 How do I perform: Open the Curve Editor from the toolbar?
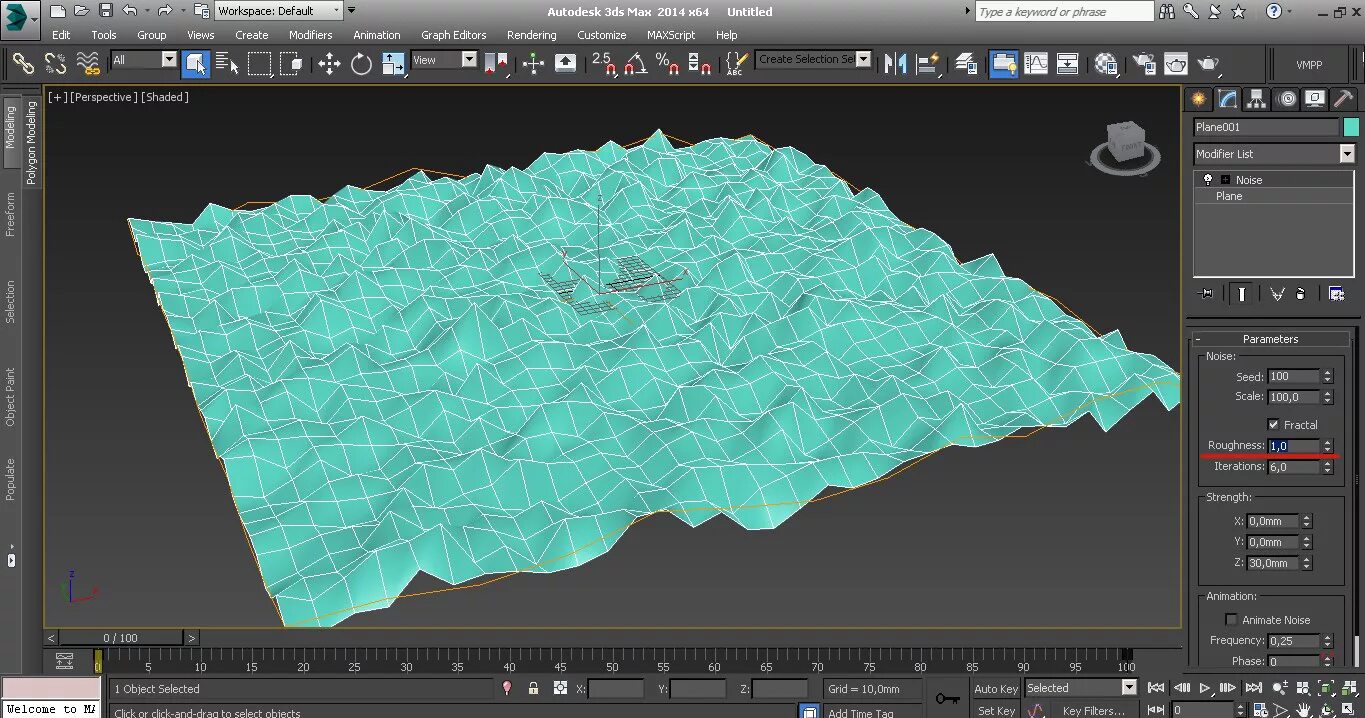[1036, 64]
